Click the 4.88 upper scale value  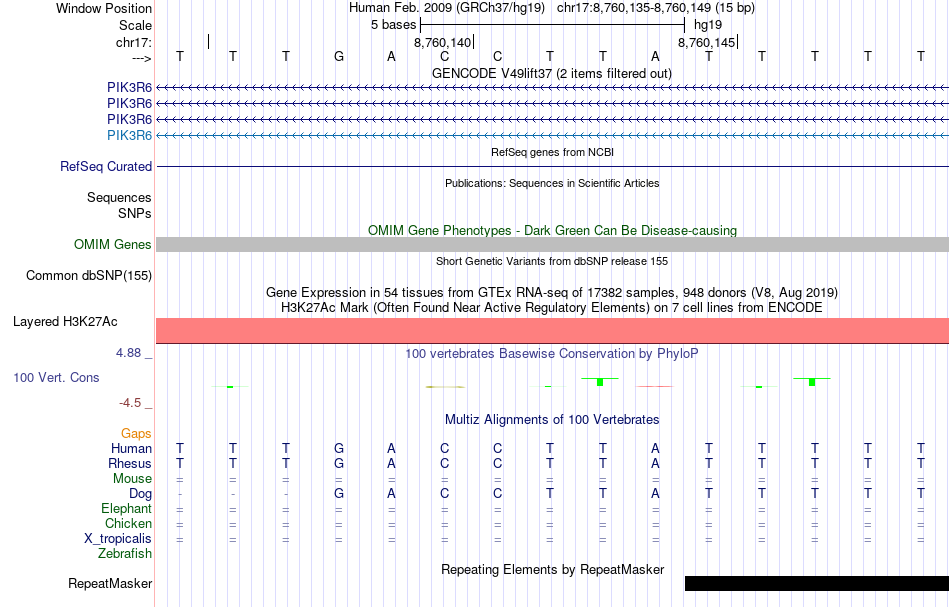128,353
